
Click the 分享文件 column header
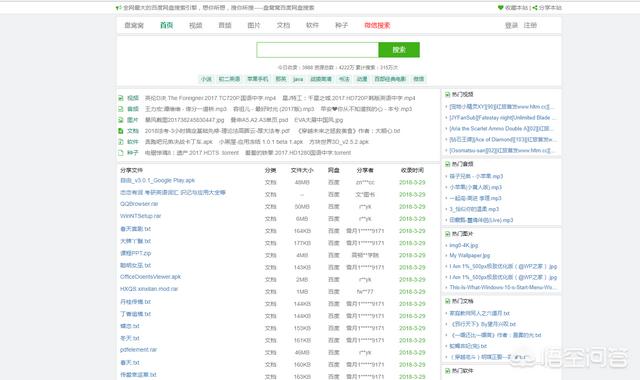tap(131, 170)
